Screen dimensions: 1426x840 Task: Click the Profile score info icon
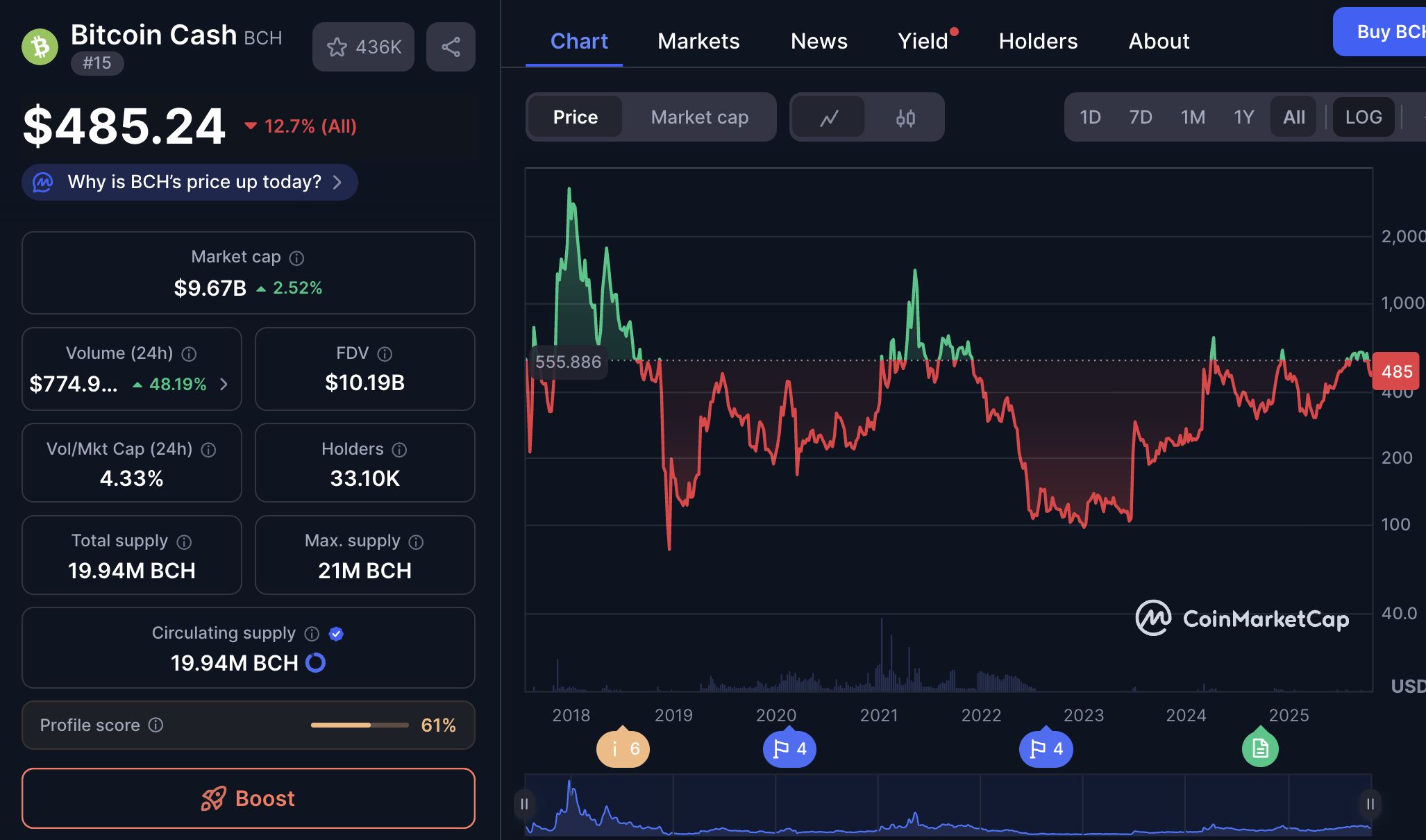click(156, 725)
